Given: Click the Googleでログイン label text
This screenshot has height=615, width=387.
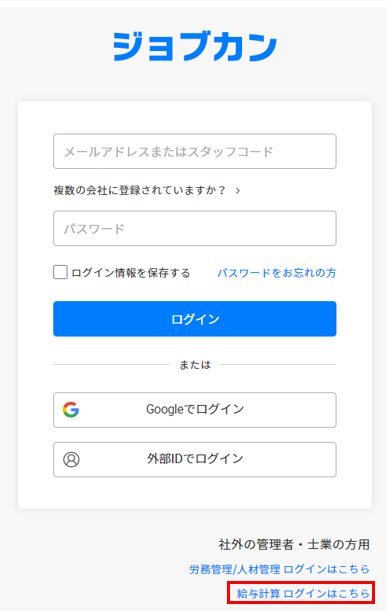Looking at the screenshot, I should tap(195, 409).
